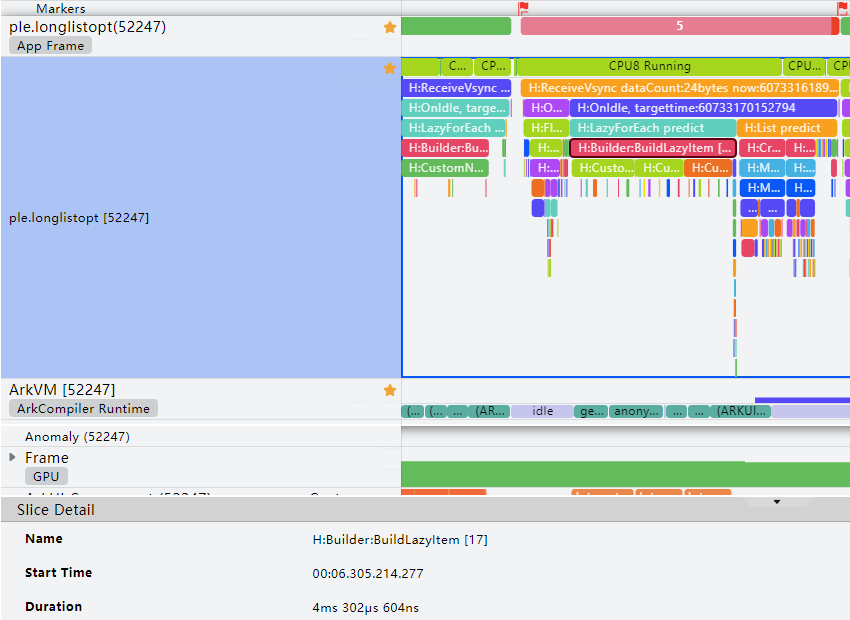Select the orange H:List predict slice

[x=786, y=127]
